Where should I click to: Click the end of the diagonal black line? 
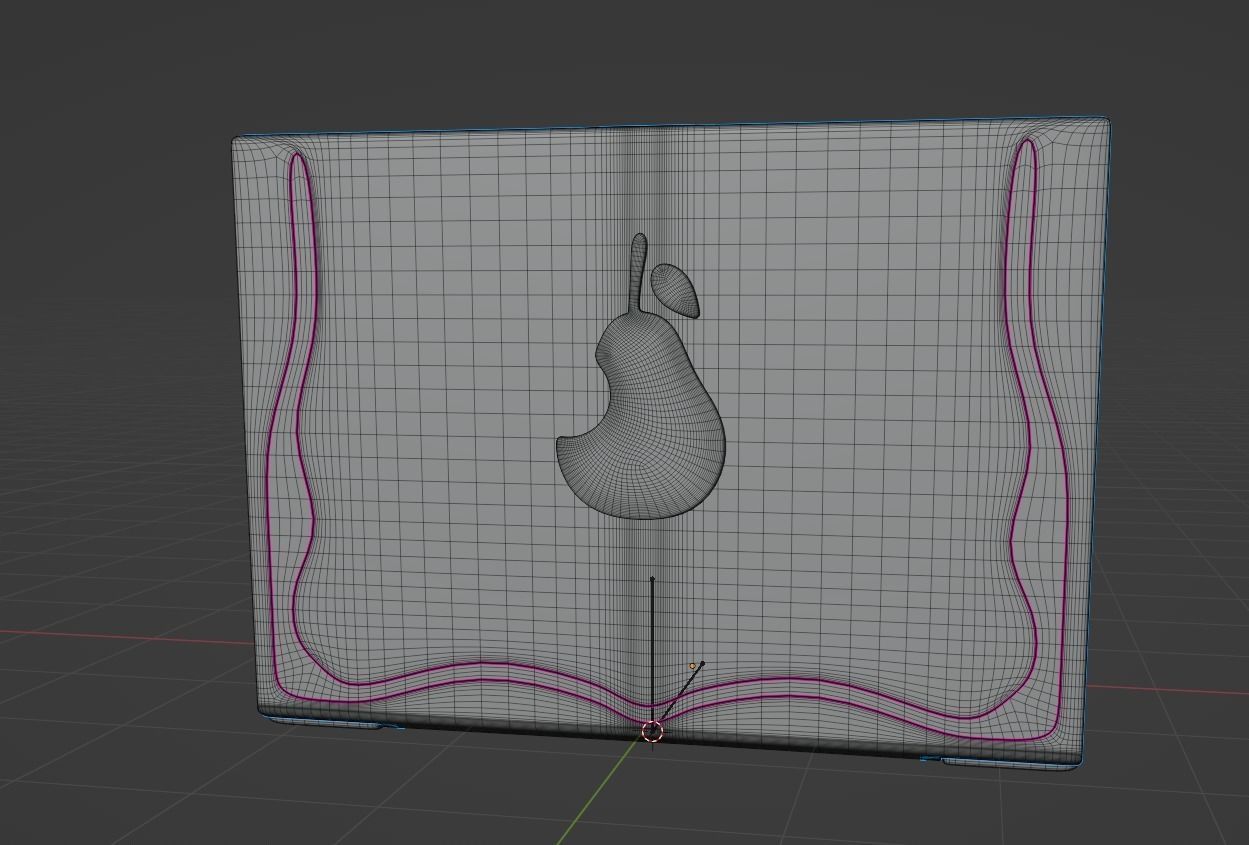coord(702,663)
